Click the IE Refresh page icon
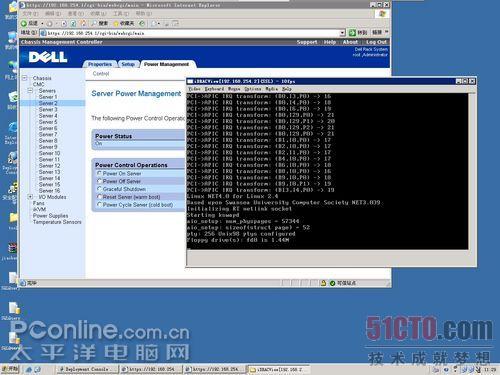This screenshot has width=500, height=375. click(x=73, y=23)
